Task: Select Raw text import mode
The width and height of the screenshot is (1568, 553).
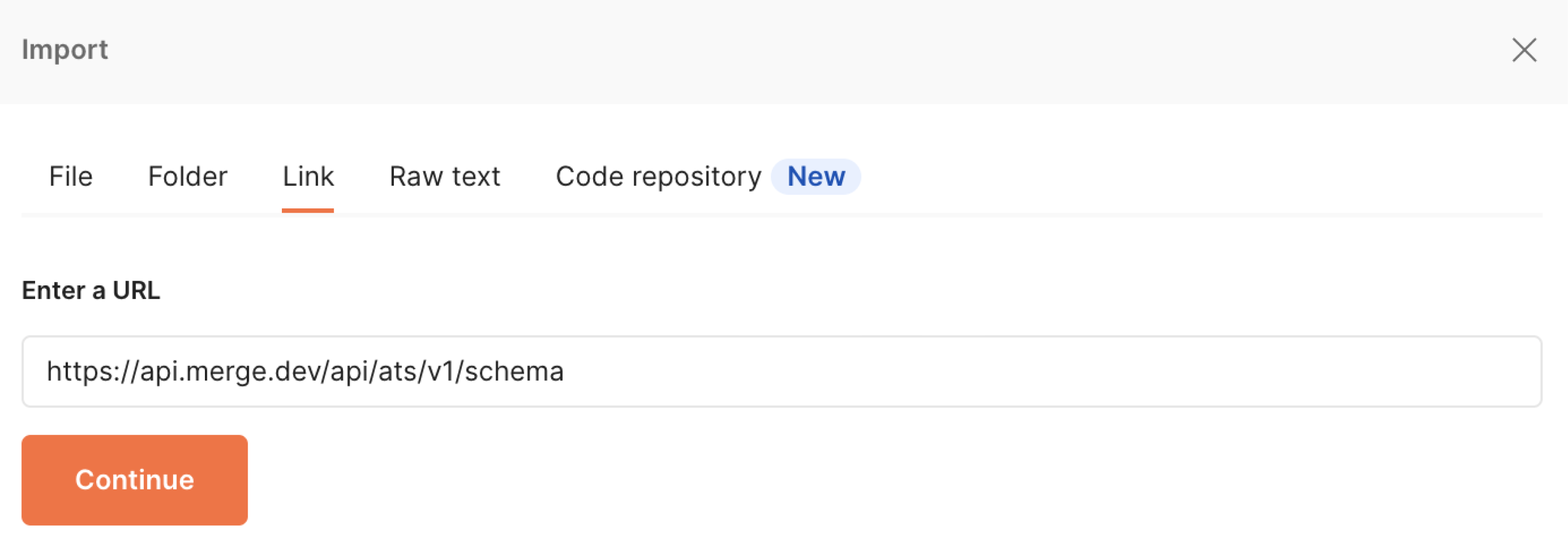Action: [x=445, y=177]
